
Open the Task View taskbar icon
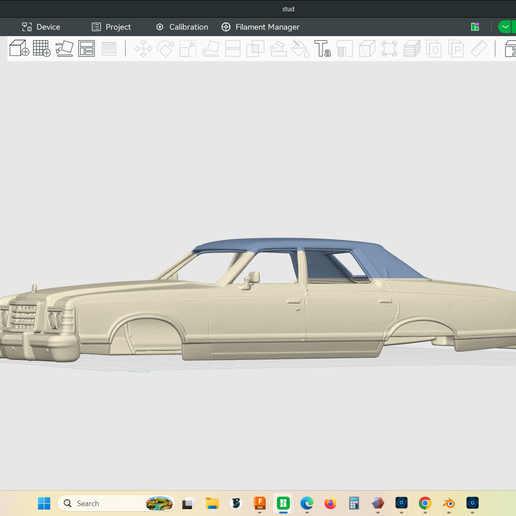tap(188, 503)
